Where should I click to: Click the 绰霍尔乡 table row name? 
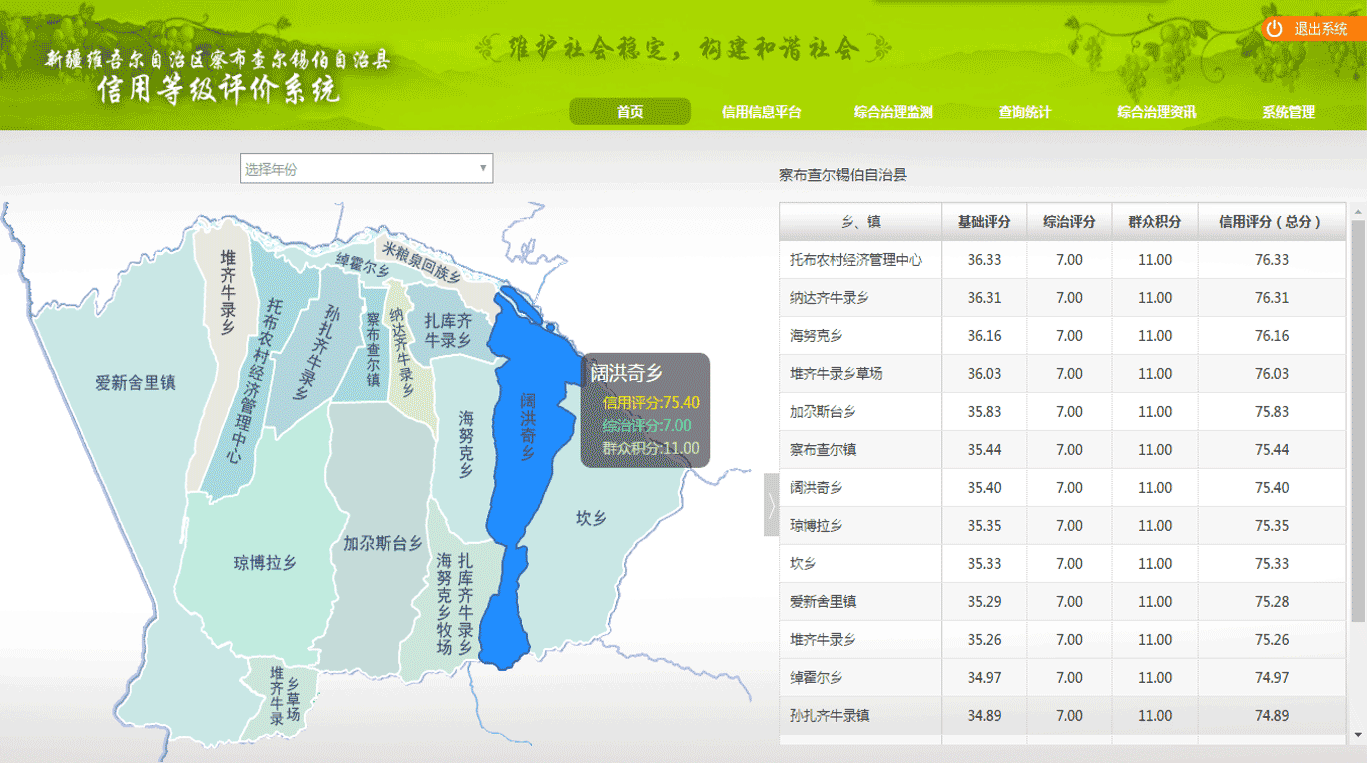point(816,678)
